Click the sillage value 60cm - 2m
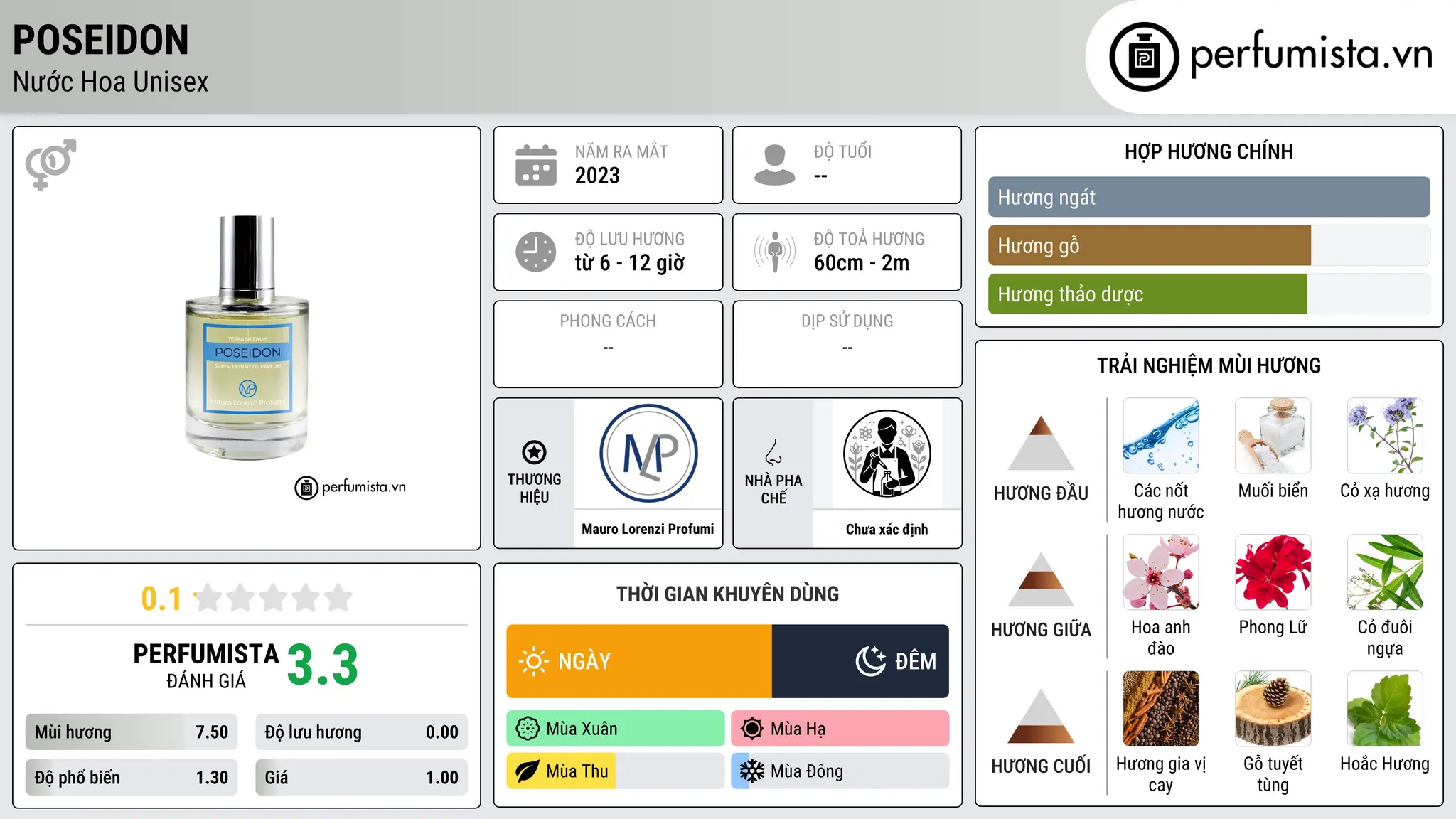 [862, 263]
